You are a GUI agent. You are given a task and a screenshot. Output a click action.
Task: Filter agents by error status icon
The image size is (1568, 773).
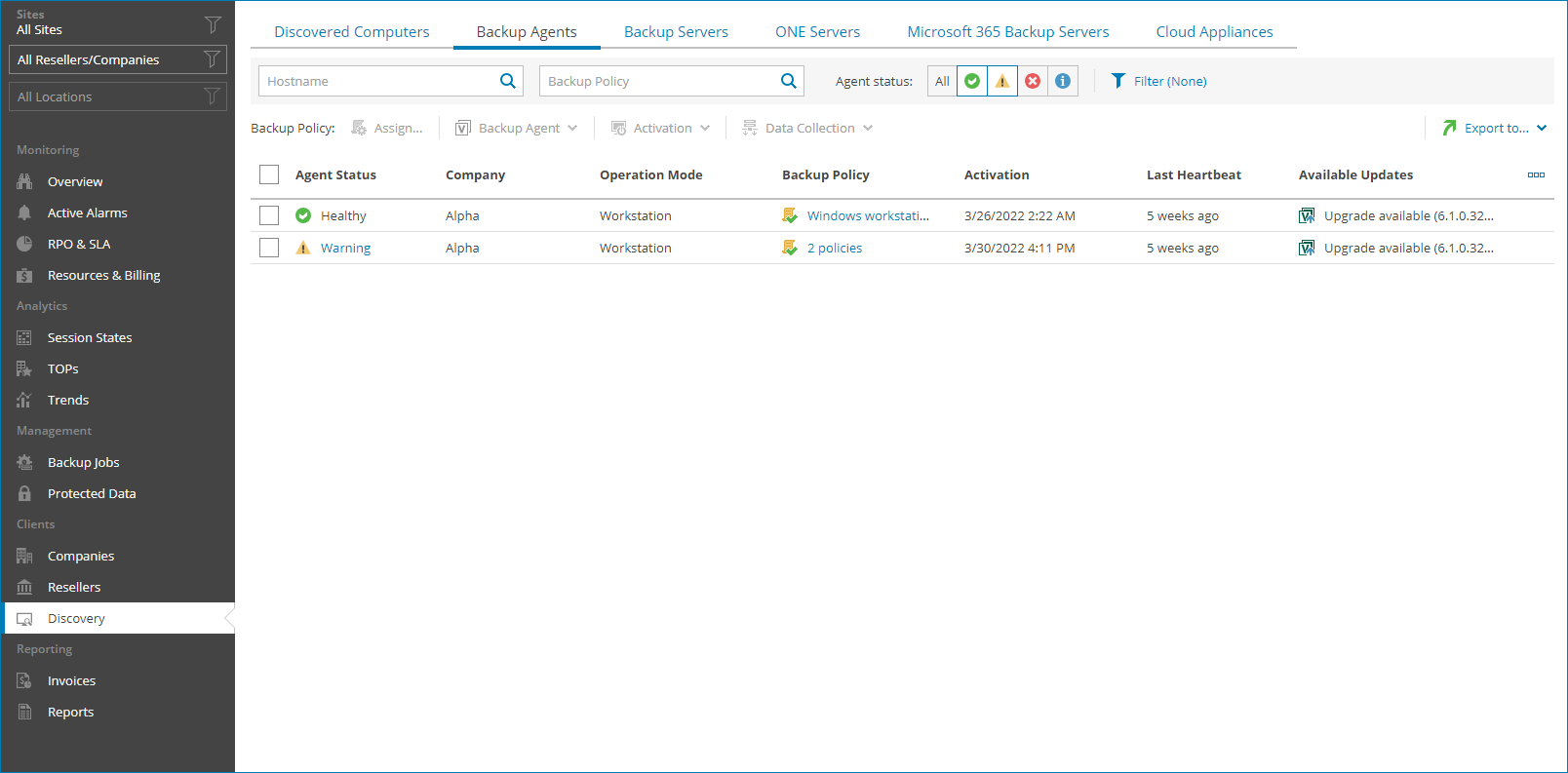[1033, 81]
